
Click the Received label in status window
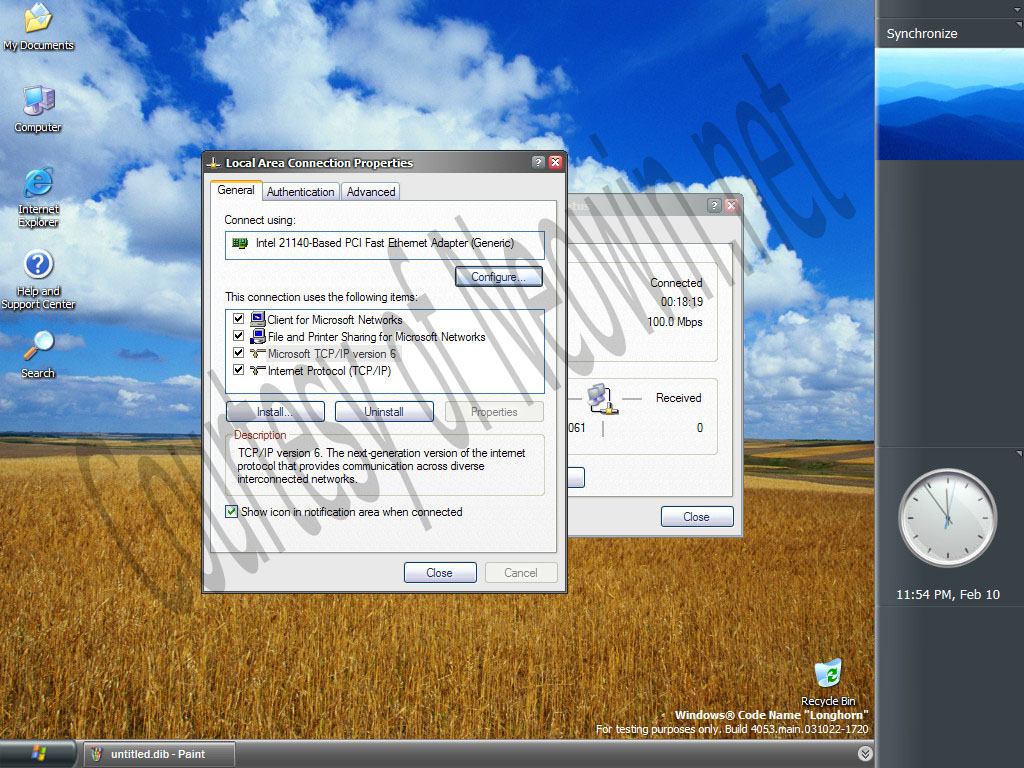[x=679, y=398]
